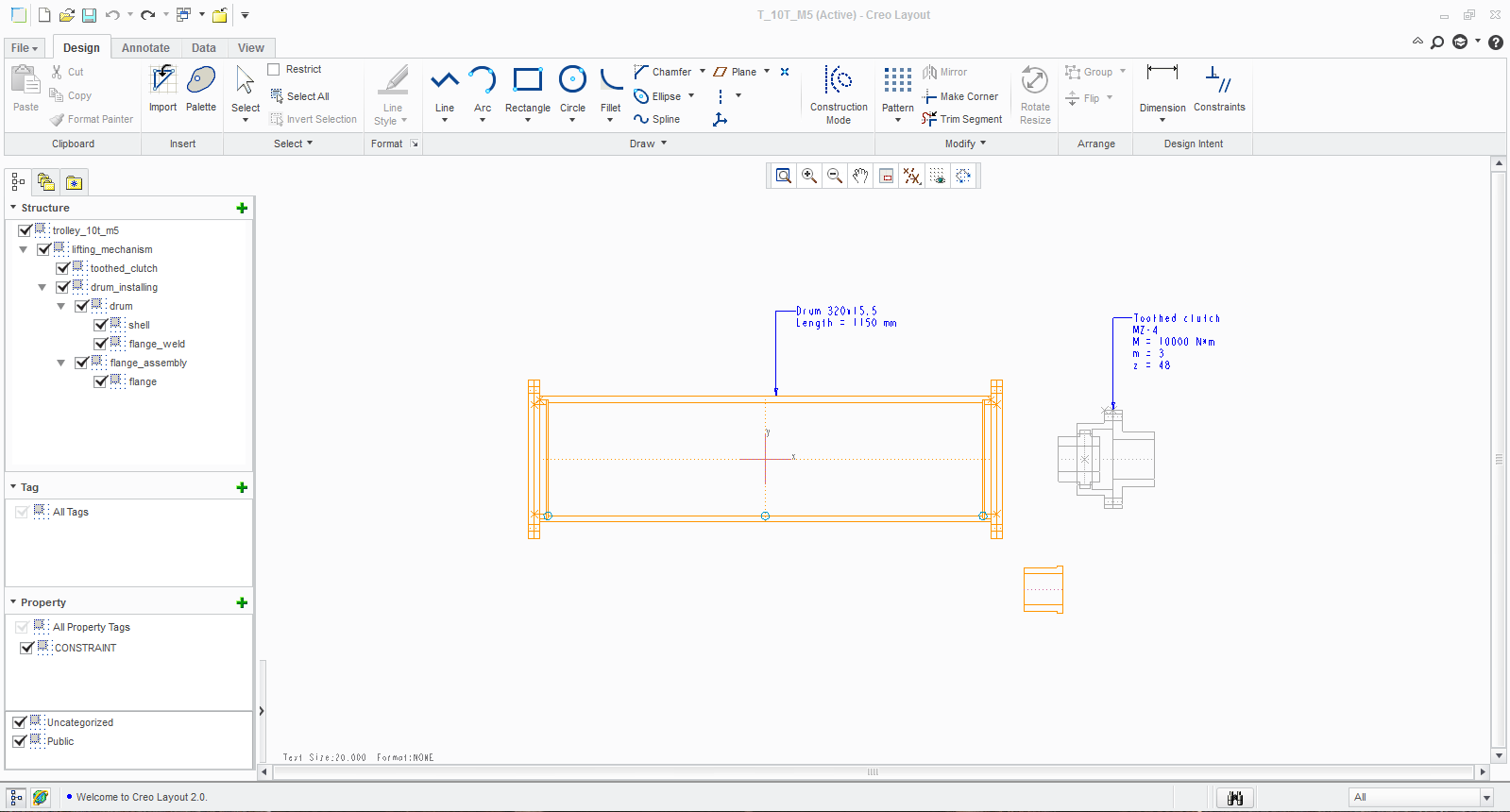1510x812 pixels.
Task: Add a new Tag with plus button
Action: 242,487
